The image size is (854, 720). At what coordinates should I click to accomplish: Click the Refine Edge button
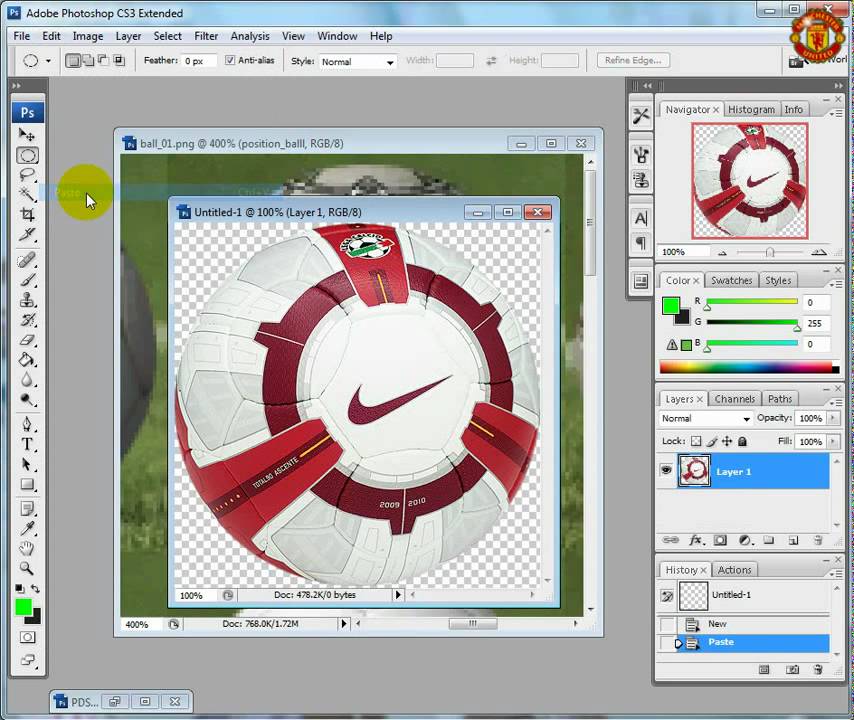point(632,60)
